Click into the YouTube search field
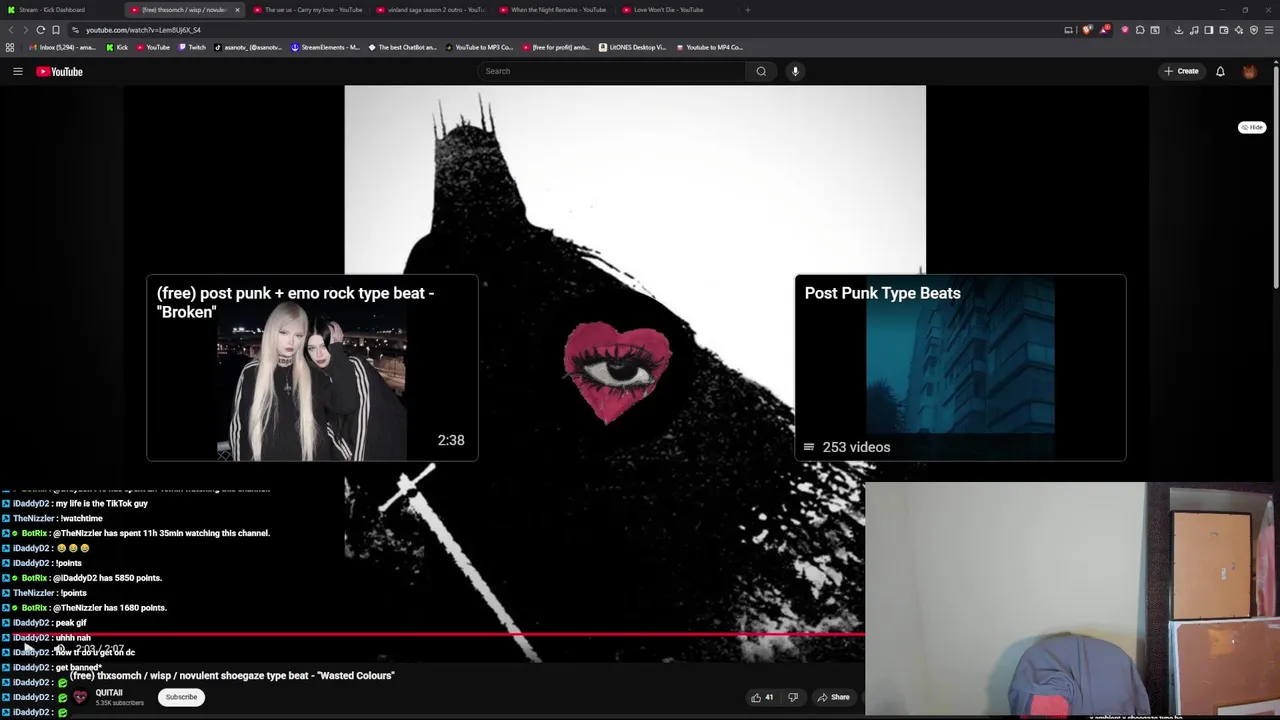This screenshot has height=720, width=1280. (x=612, y=71)
